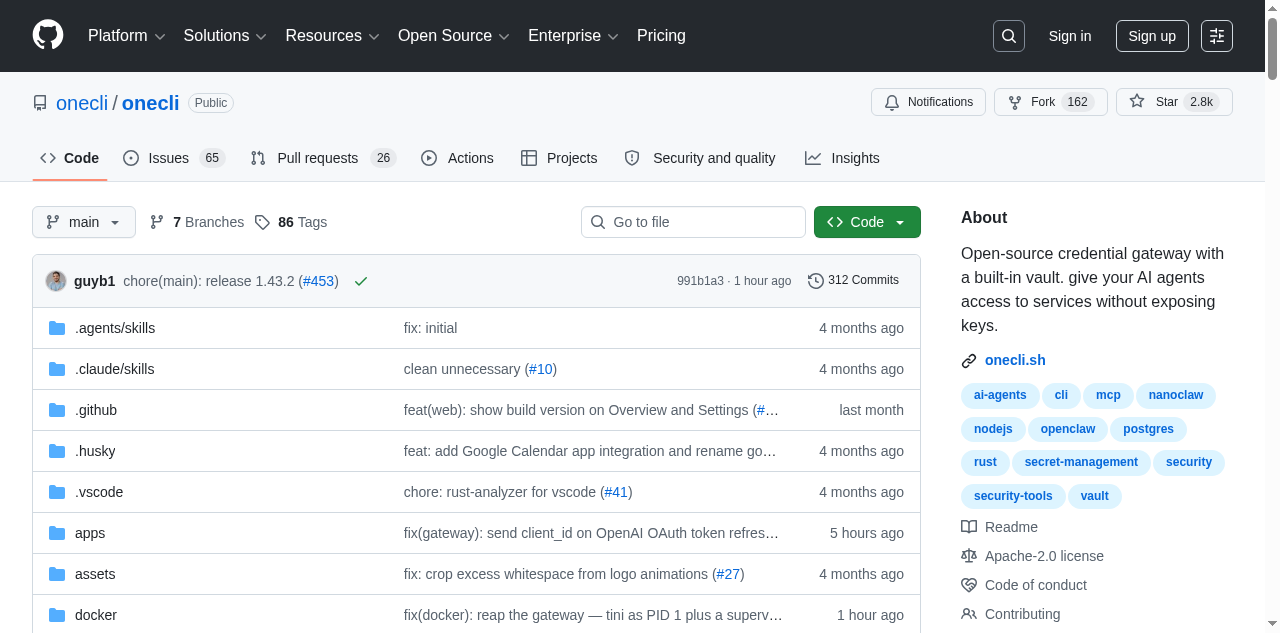Click guyb1's avatar thumbnail

pyautogui.click(x=56, y=281)
